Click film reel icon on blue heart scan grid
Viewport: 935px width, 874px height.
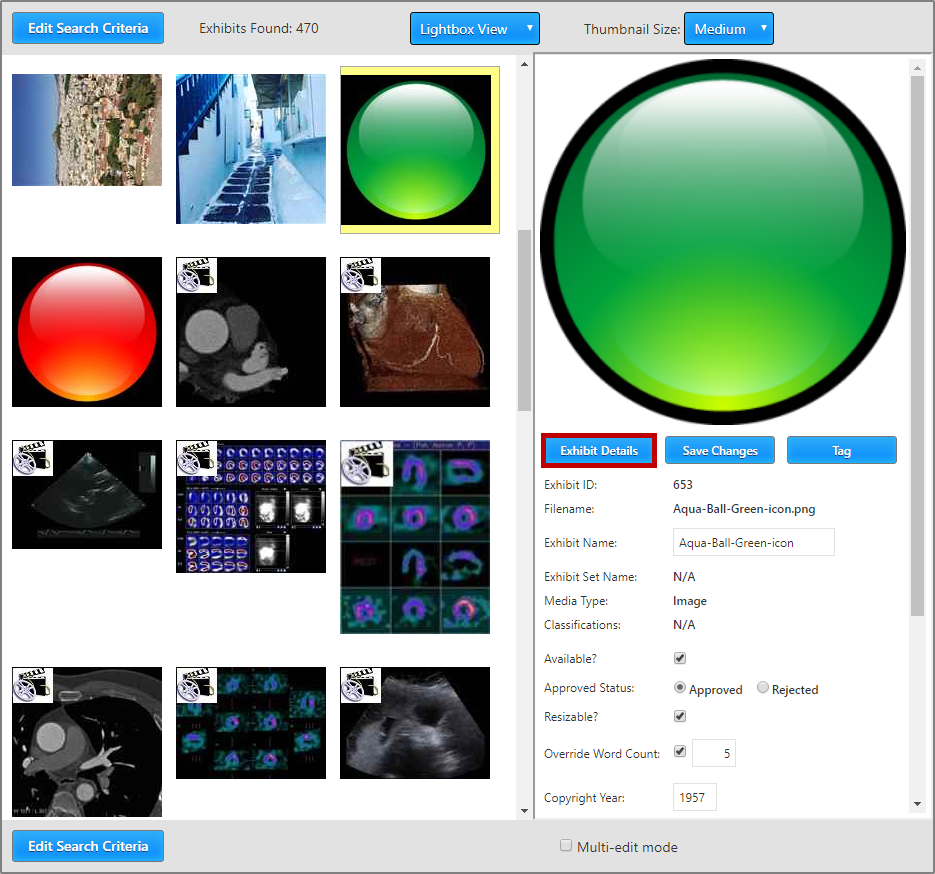(197, 459)
